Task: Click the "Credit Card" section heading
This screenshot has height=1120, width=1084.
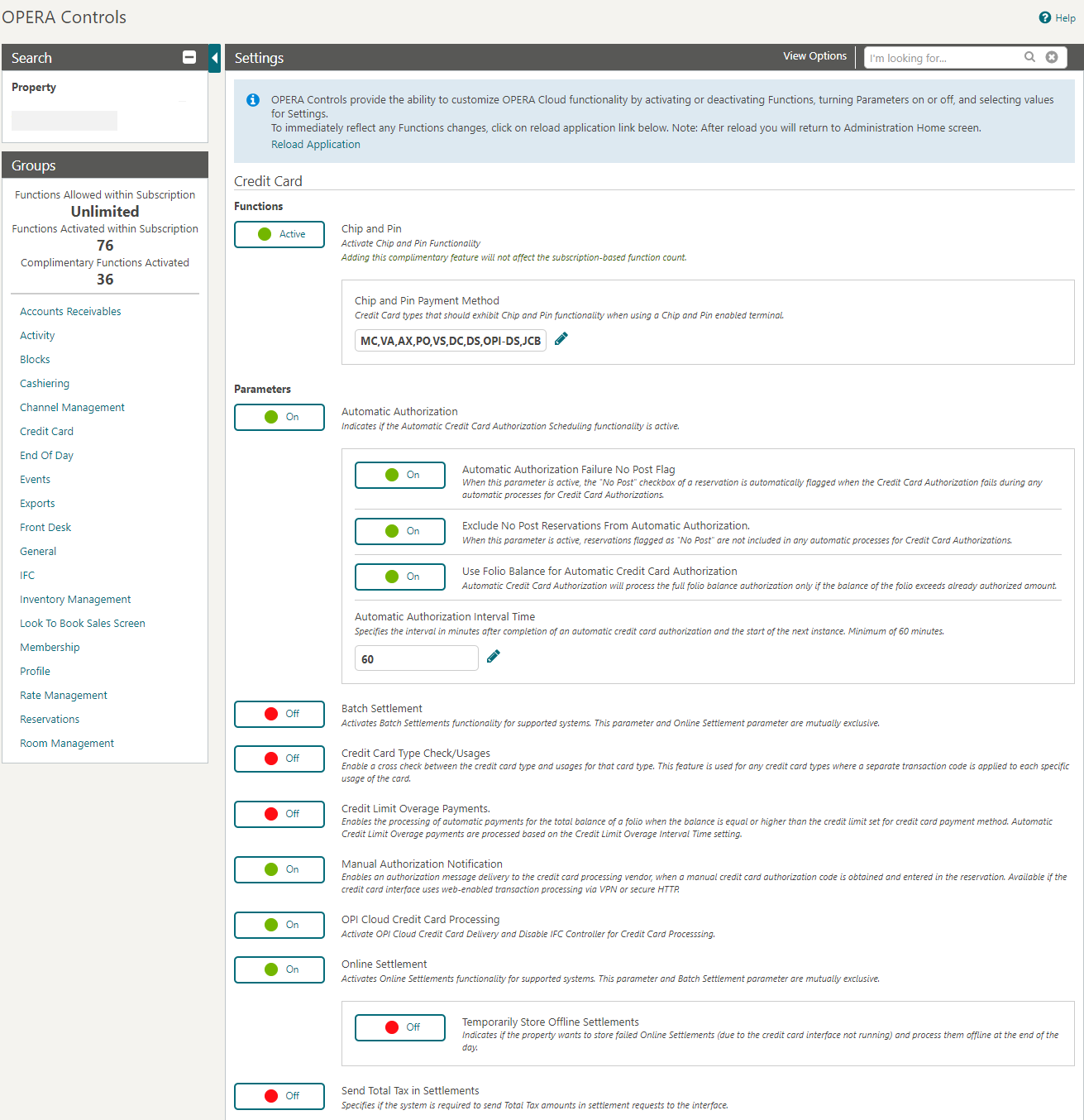Action: click(268, 181)
